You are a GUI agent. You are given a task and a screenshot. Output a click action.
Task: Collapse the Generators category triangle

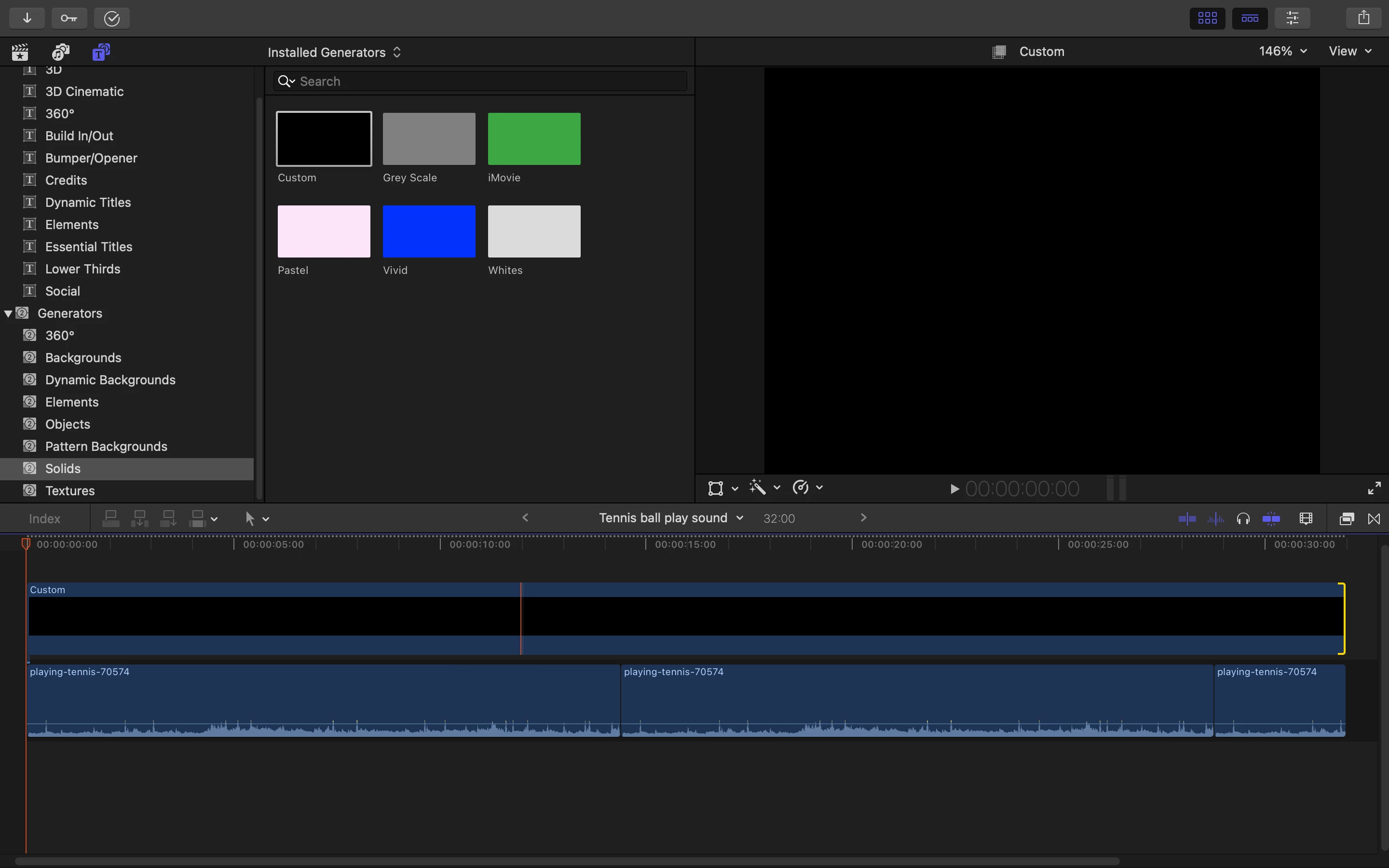point(8,313)
